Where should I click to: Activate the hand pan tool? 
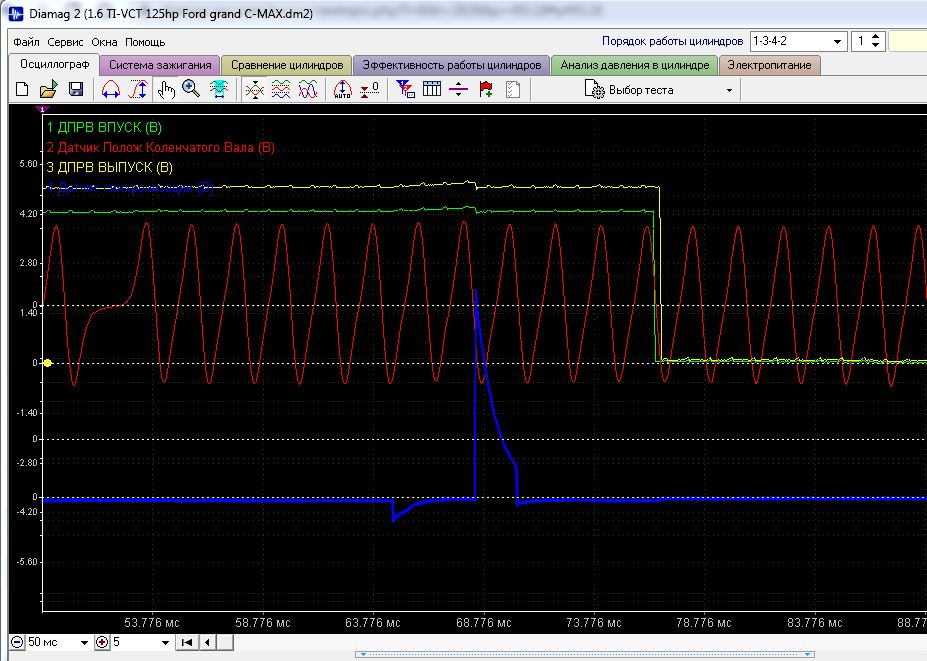[x=166, y=90]
